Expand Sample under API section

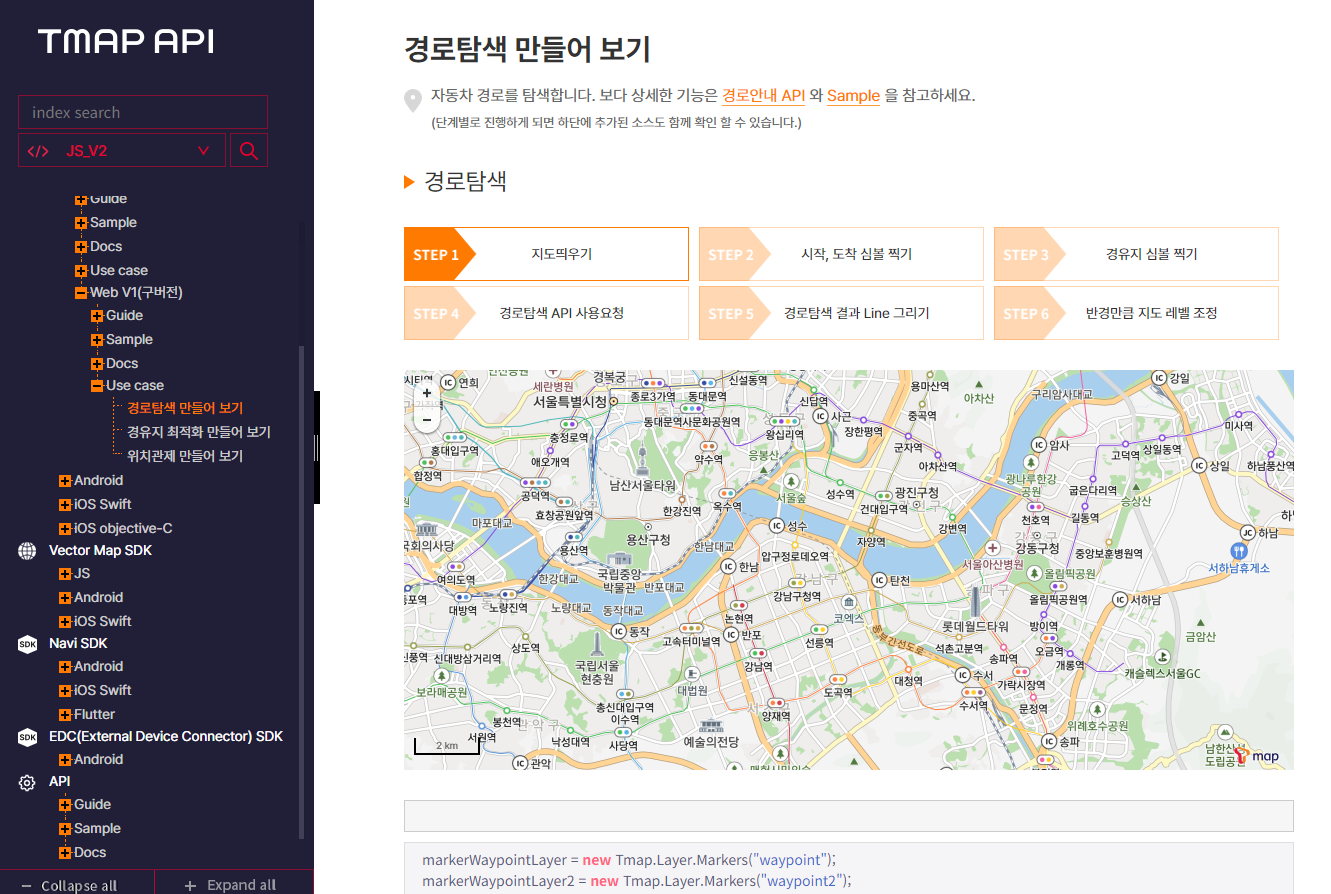pos(65,829)
